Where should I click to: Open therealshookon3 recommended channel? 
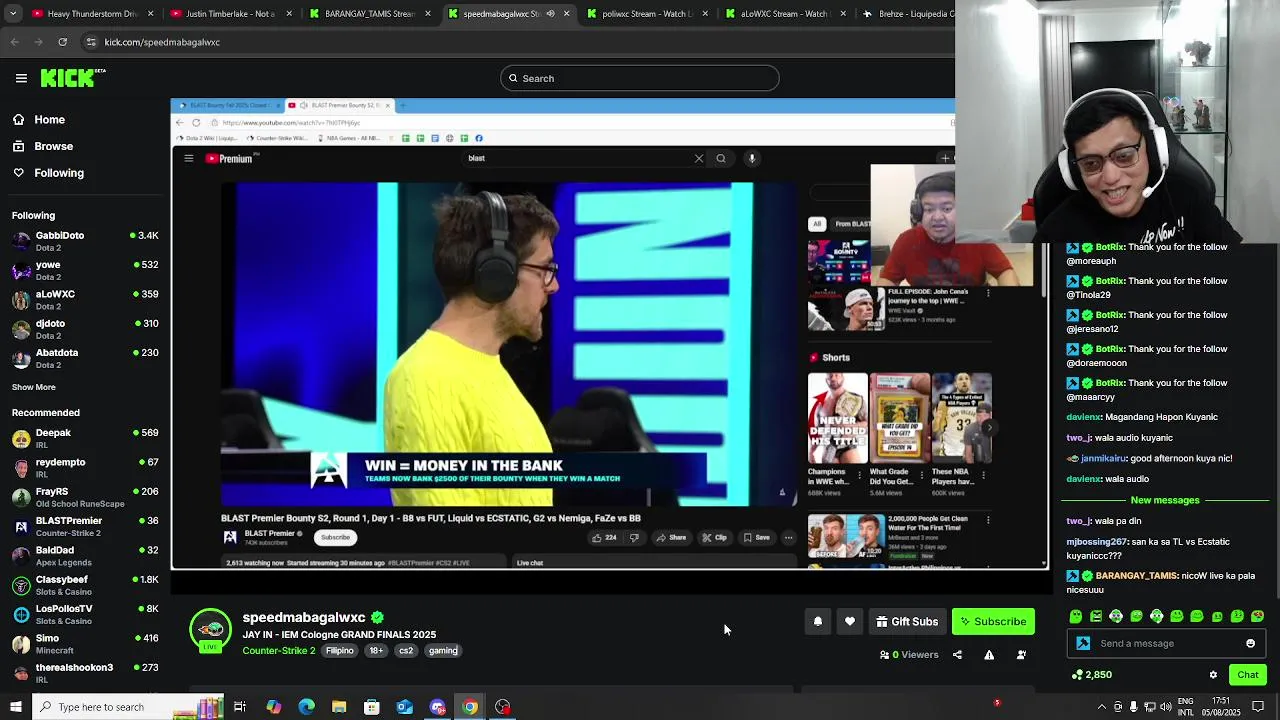[x=85, y=672]
